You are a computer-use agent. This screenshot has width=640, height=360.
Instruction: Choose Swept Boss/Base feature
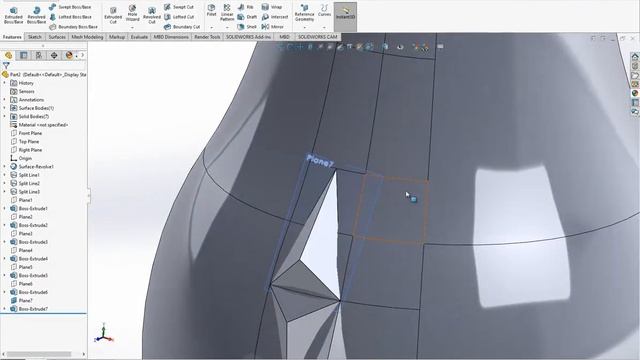pyautogui.click(x=70, y=7)
